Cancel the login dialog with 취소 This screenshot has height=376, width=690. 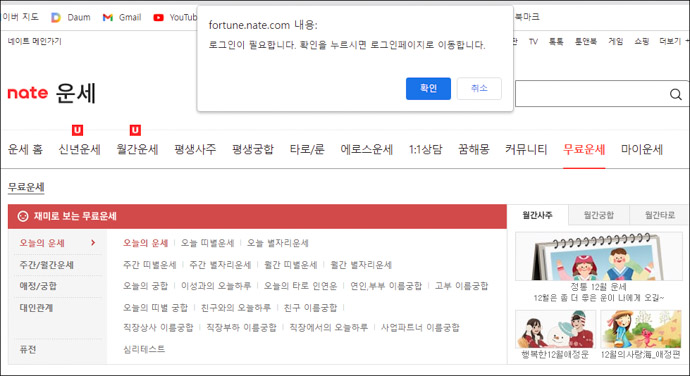(479, 88)
